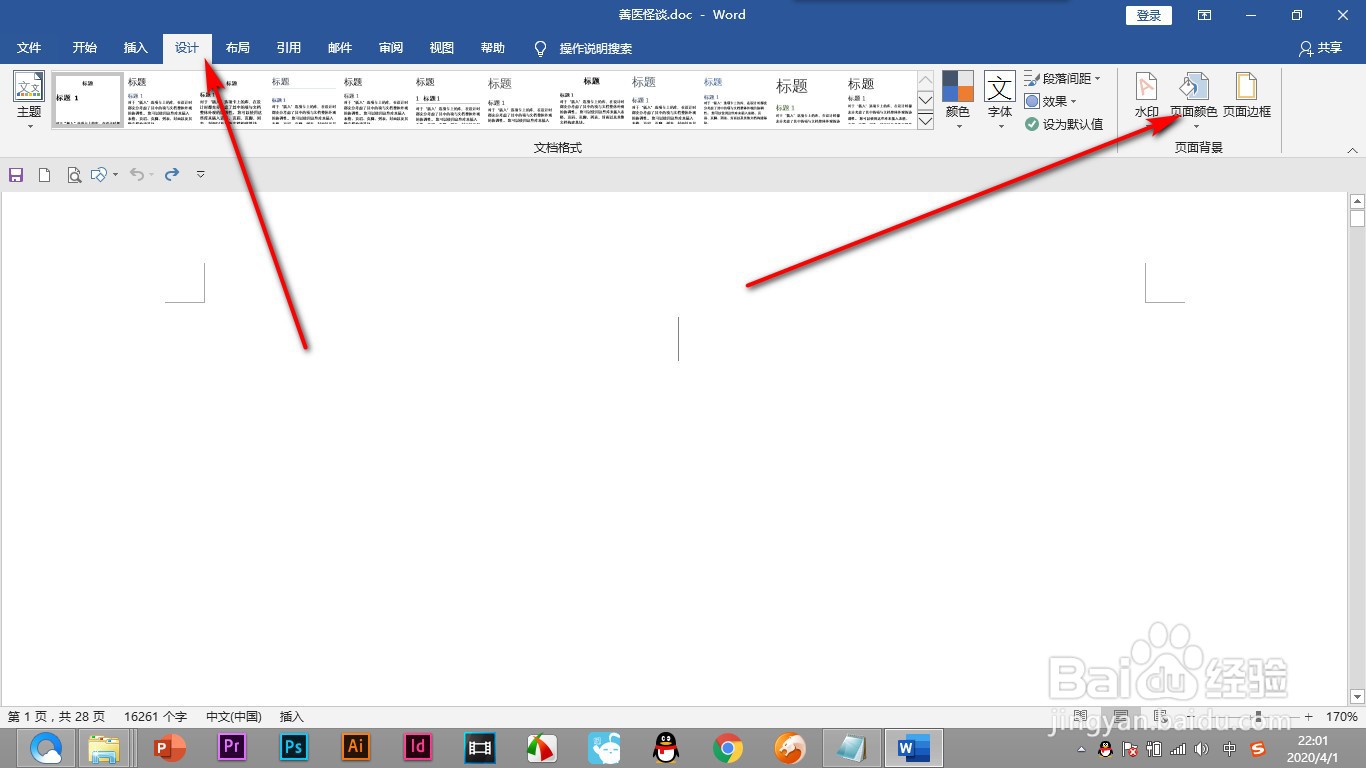The image size is (1366, 768).
Task: Switch to the Review (审阅) tab
Action: coord(391,48)
